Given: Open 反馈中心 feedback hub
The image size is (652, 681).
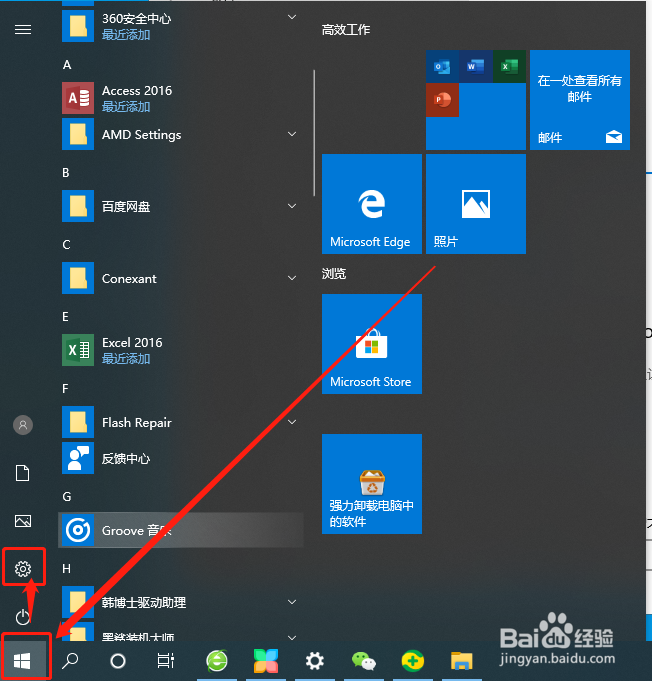Looking at the screenshot, I should [x=180, y=458].
